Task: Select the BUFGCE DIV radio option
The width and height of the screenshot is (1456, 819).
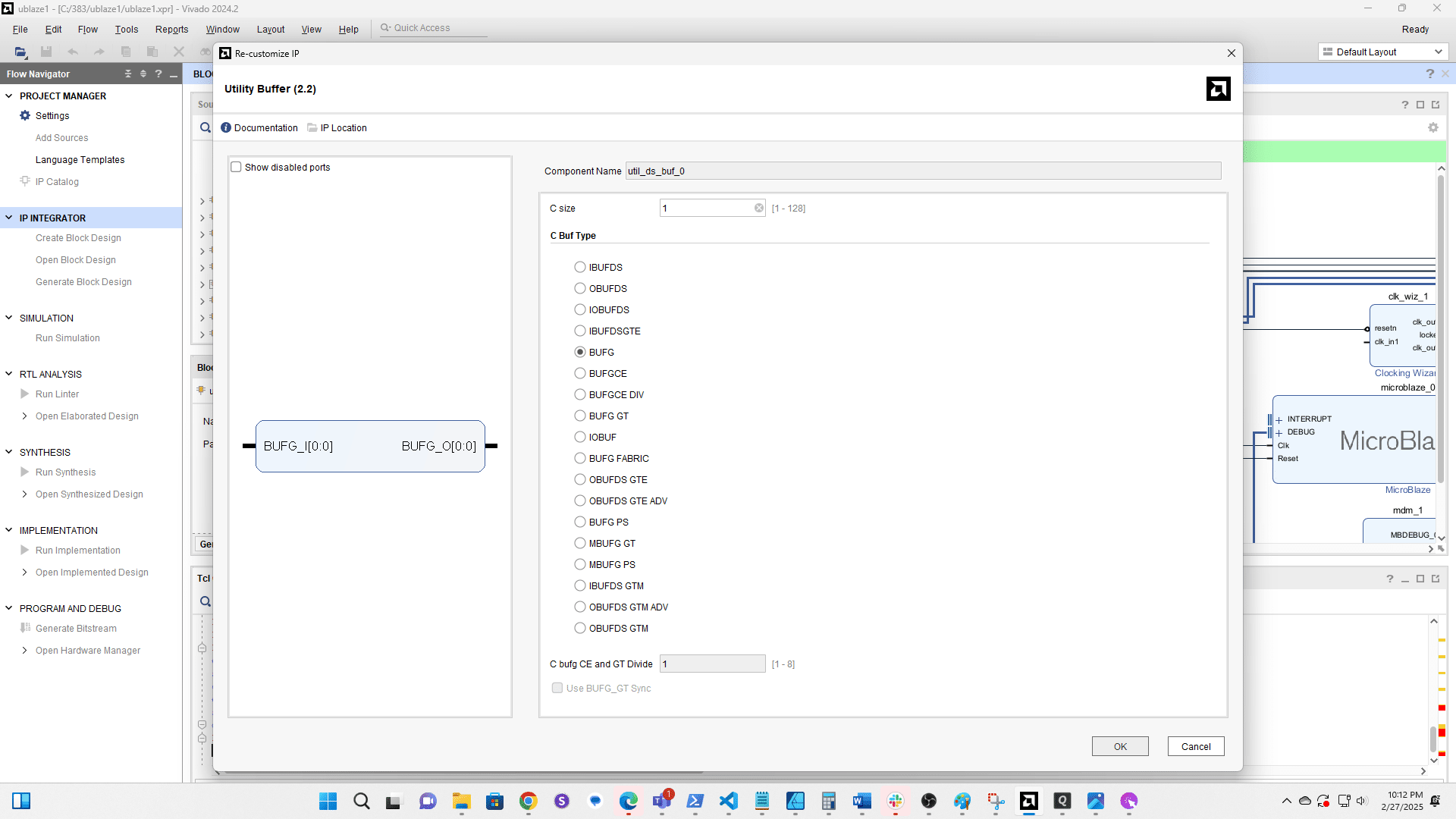Action: tap(580, 394)
